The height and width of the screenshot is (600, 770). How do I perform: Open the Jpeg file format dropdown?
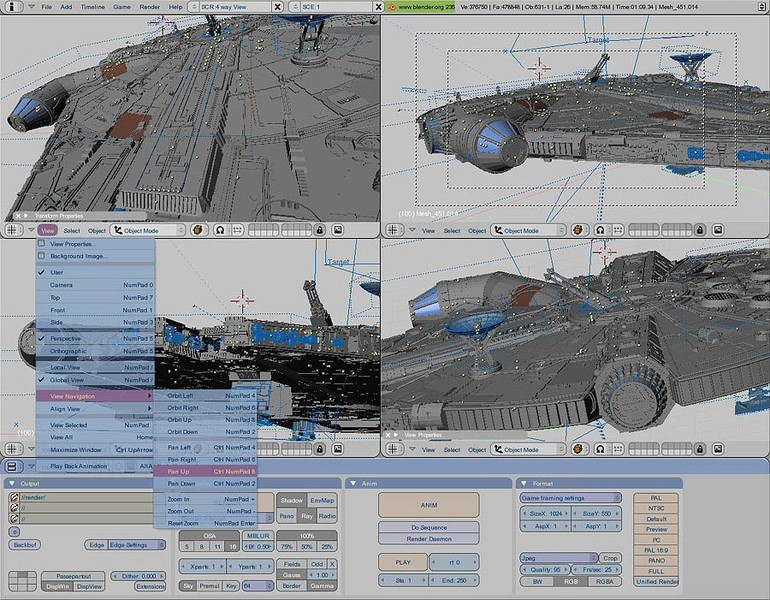(558, 558)
